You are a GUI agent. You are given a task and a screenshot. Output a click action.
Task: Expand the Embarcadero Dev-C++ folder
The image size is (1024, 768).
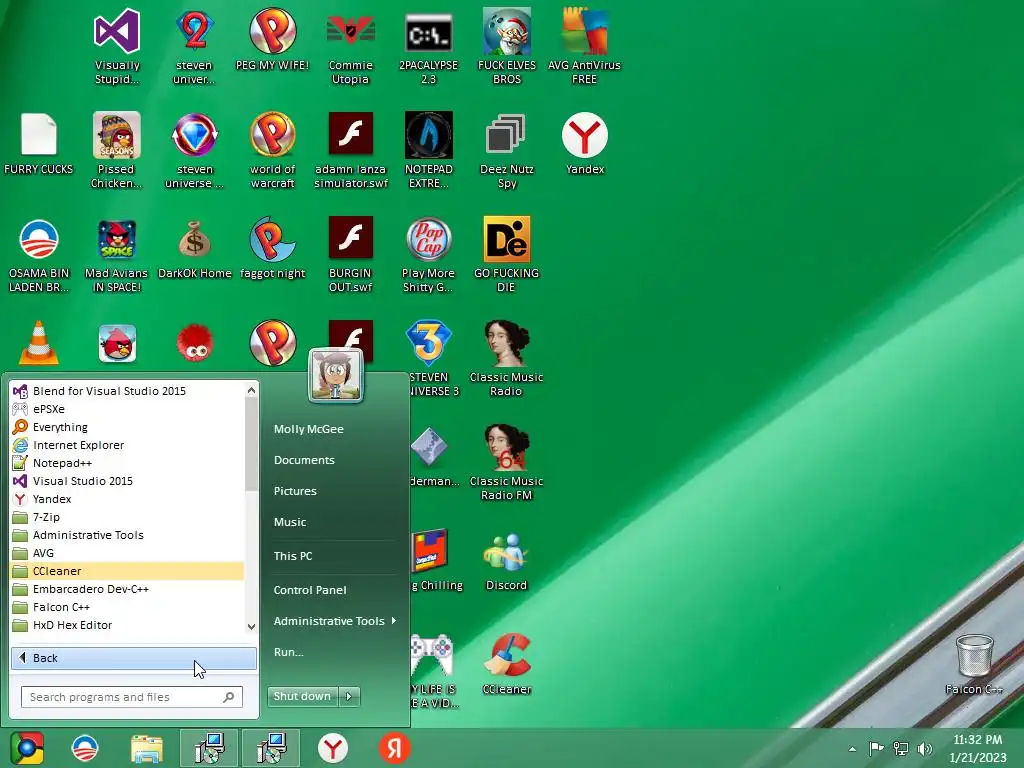click(127, 588)
